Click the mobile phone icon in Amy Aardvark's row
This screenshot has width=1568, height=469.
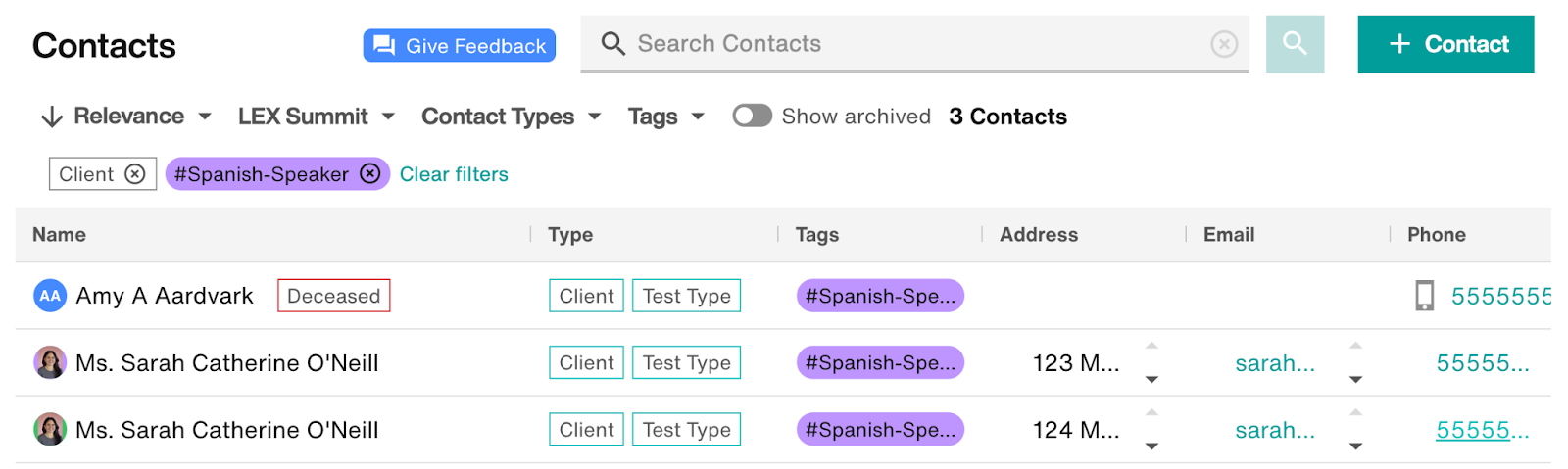point(1425,296)
